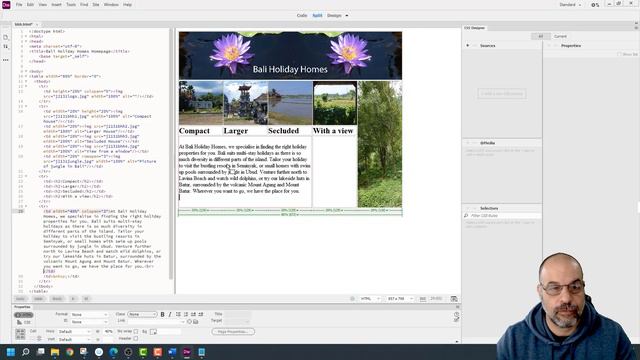Switch to Design view
This screenshot has height=360, width=640.
(334, 16)
